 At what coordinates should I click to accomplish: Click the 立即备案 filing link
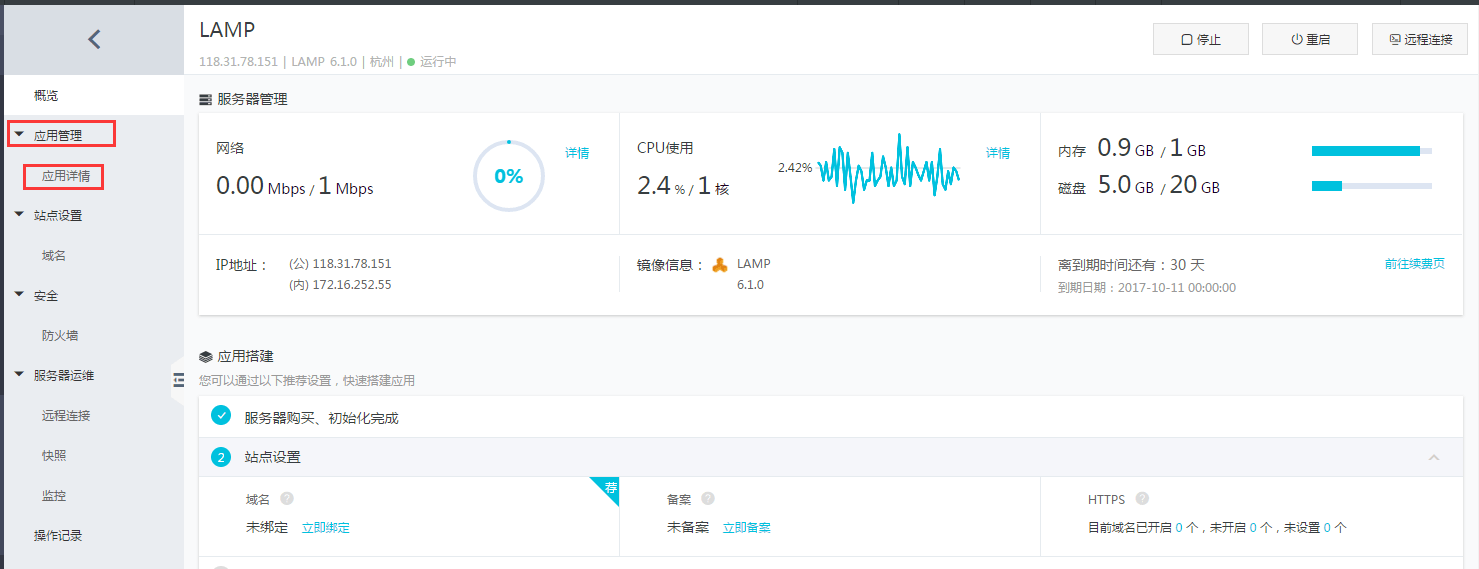(747, 528)
